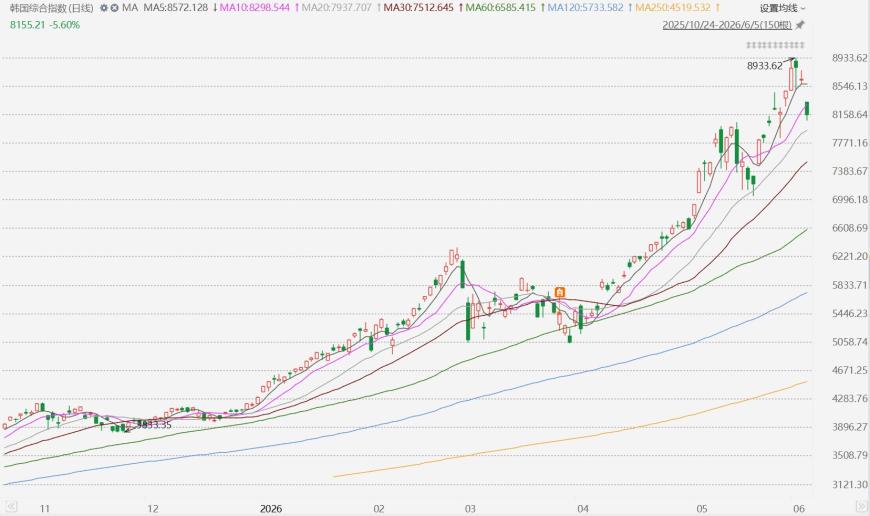870x516 pixels.
Task: Click the y-axis label 3508.79
Action: [849, 455]
